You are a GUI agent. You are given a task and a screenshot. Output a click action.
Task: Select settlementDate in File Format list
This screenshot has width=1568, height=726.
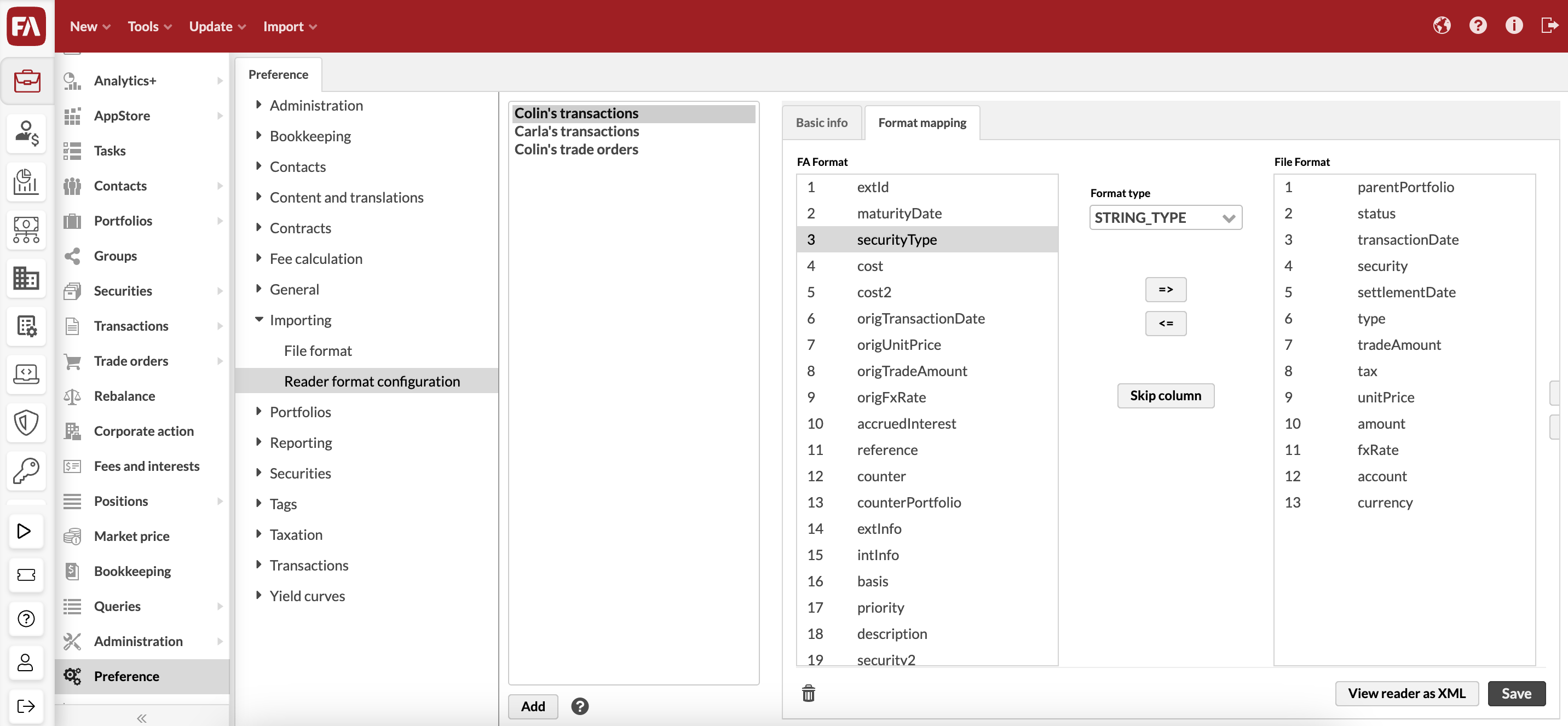[x=1404, y=292]
